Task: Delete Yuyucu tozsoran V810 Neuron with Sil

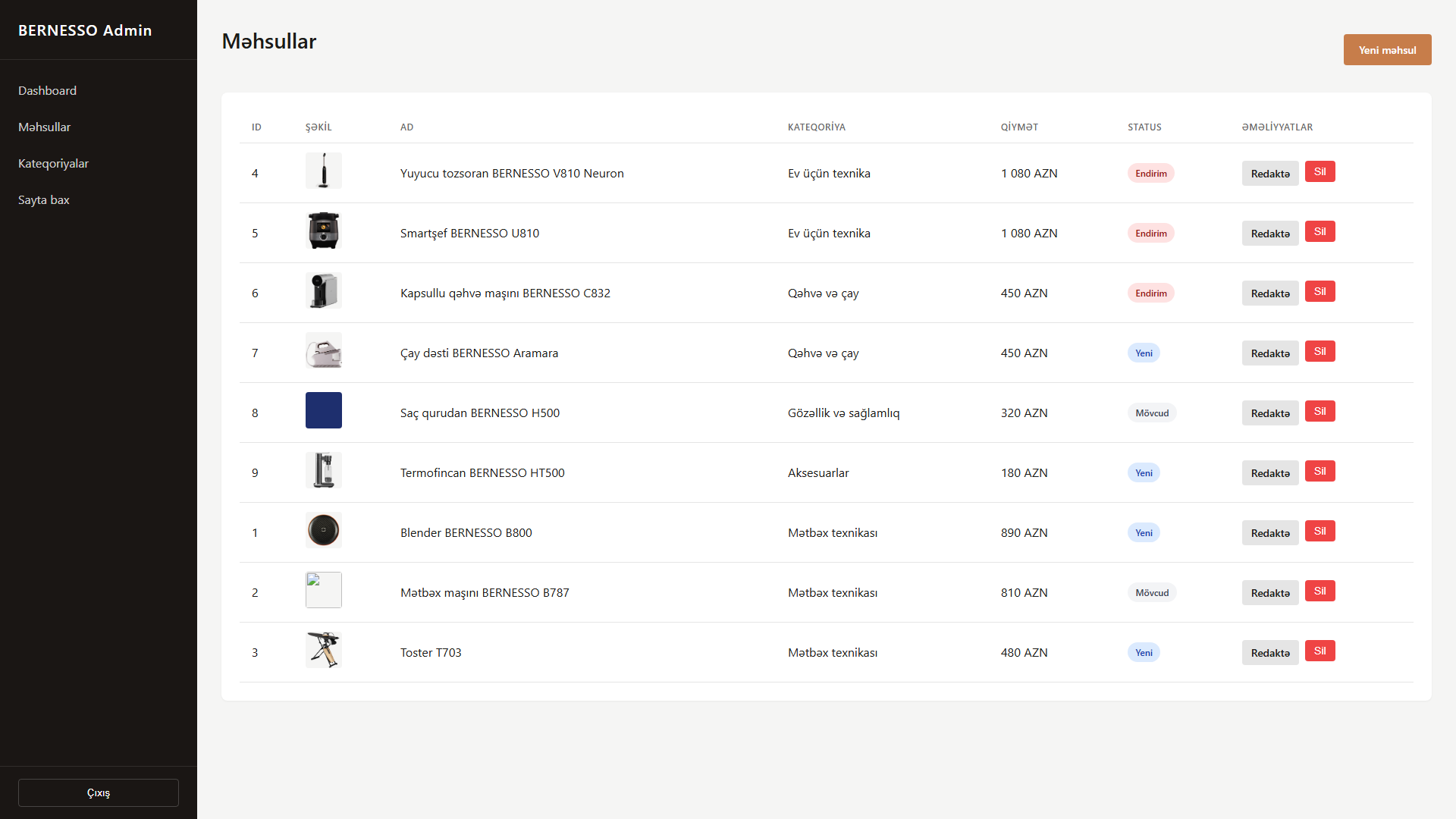Action: click(x=1319, y=171)
